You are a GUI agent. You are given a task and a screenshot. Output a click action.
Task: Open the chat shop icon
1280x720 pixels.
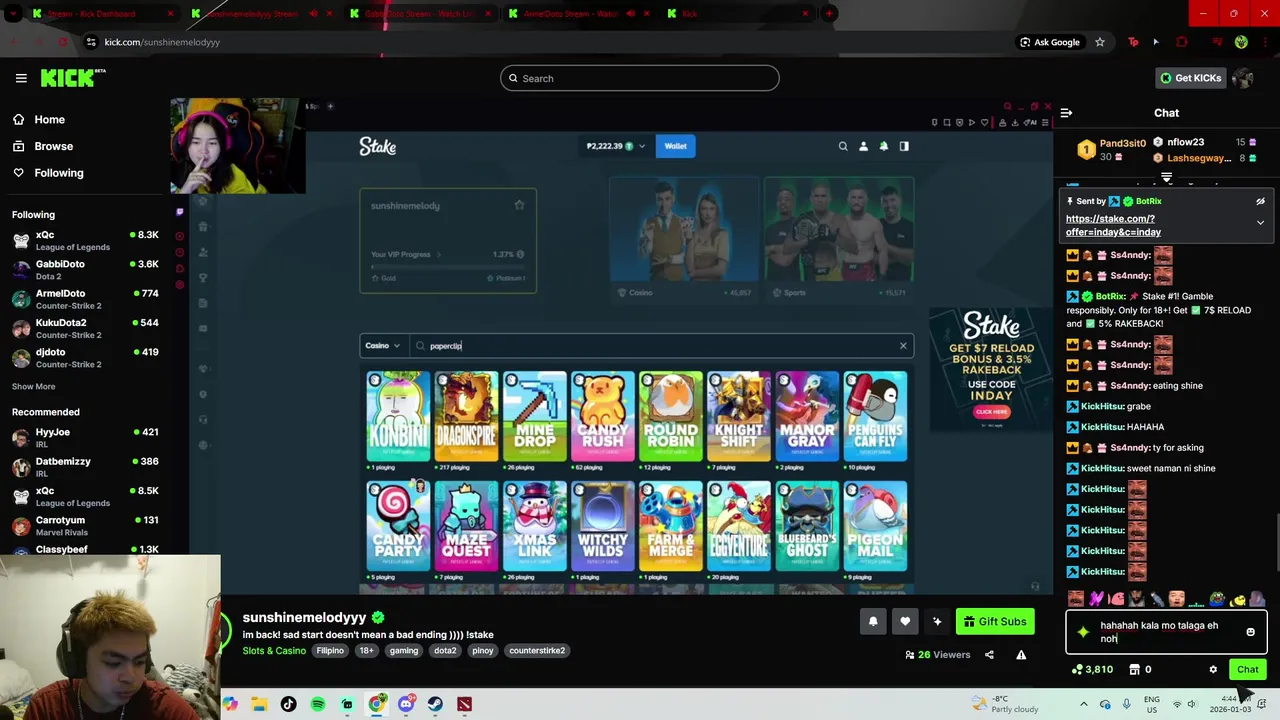click(x=1134, y=670)
